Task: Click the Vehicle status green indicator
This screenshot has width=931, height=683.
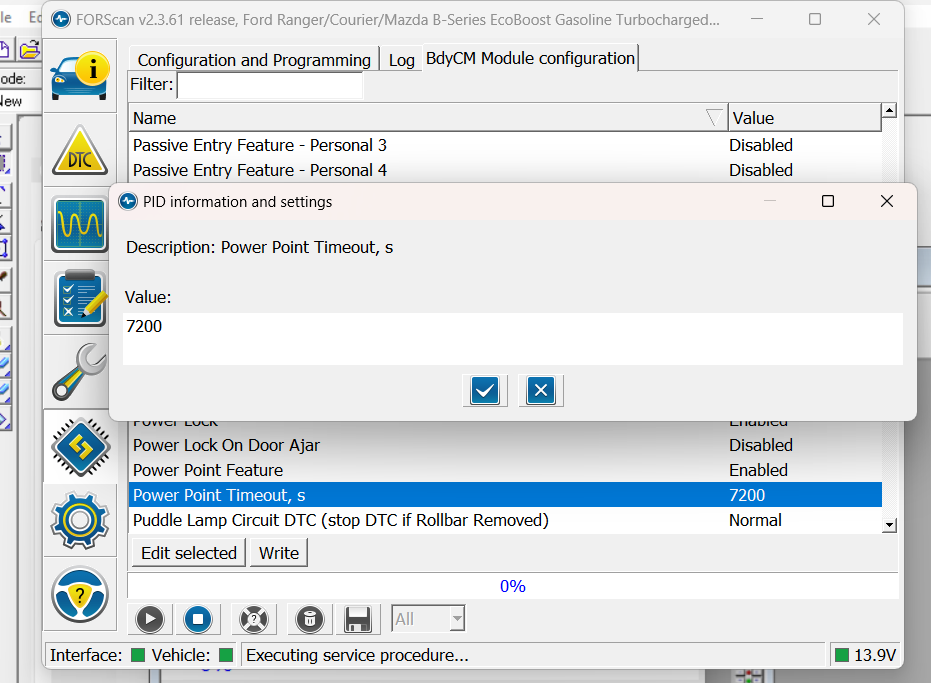Action: point(226,654)
